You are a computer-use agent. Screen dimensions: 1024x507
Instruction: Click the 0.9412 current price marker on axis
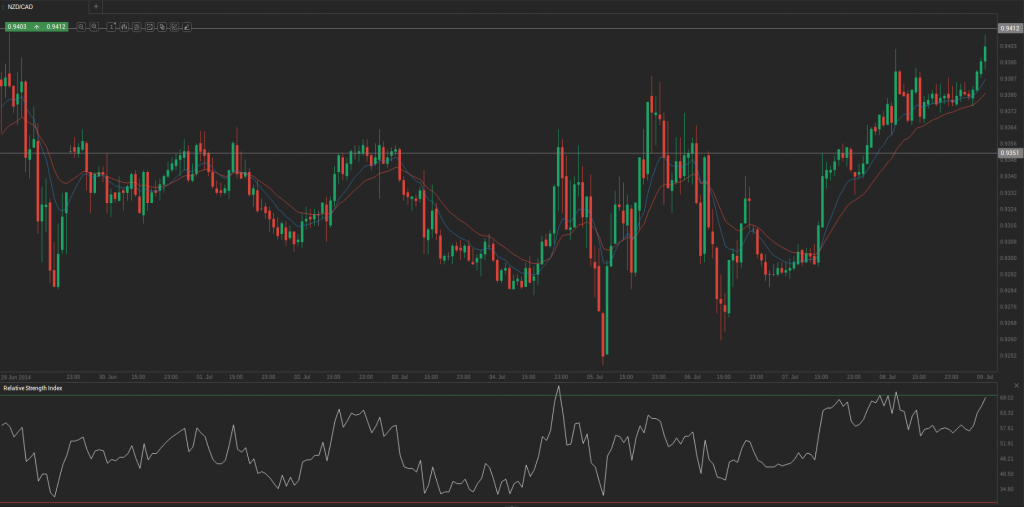(1008, 29)
